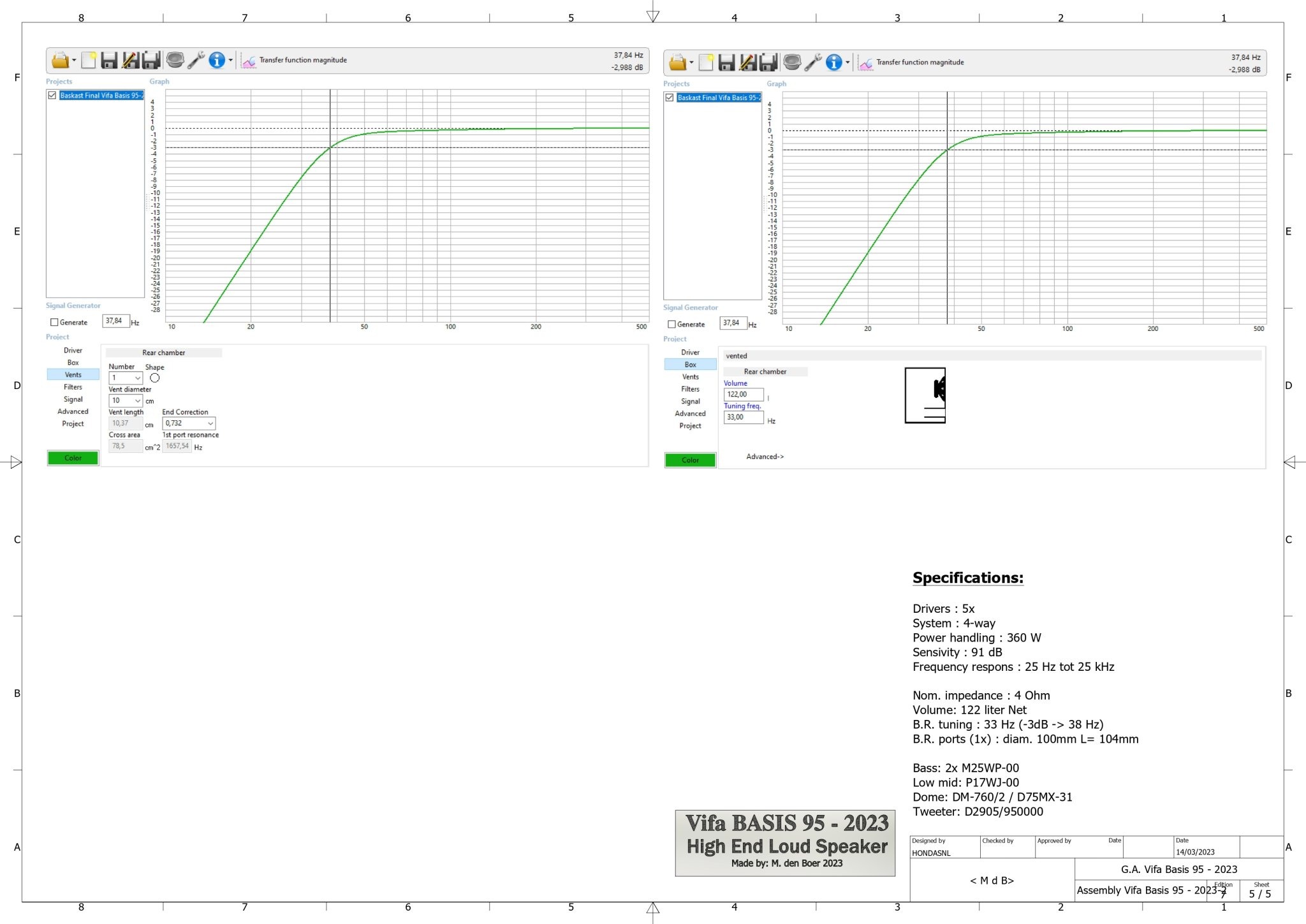Select Signal tab in right panel
Screen dimensions: 1306x924
click(x=690, y=401)
